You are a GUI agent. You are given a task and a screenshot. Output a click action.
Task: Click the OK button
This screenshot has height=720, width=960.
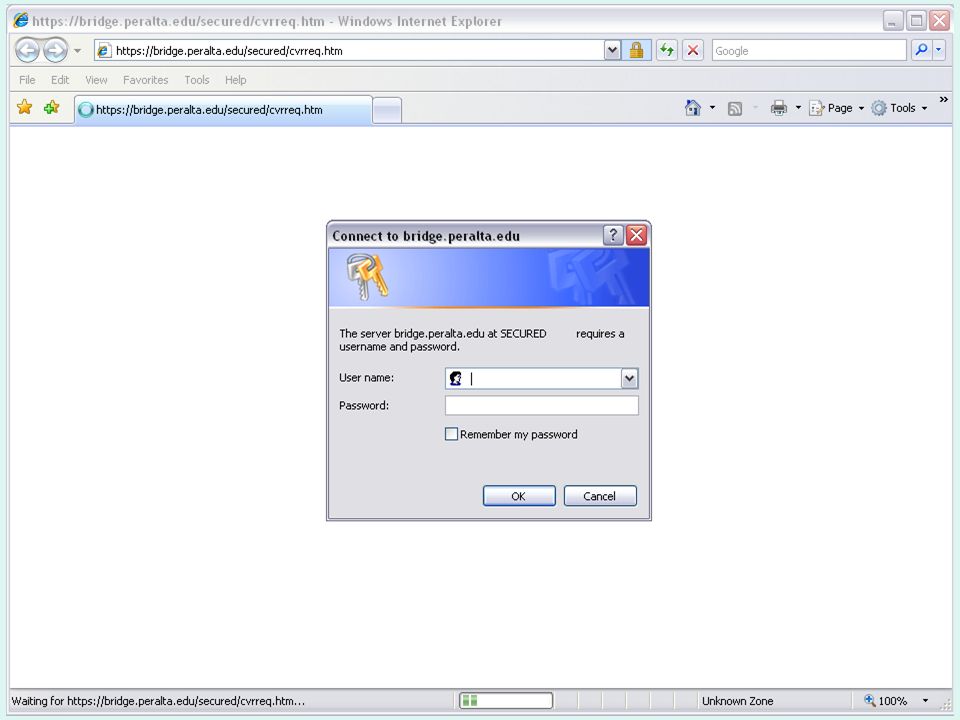click(x=519, y=496)
